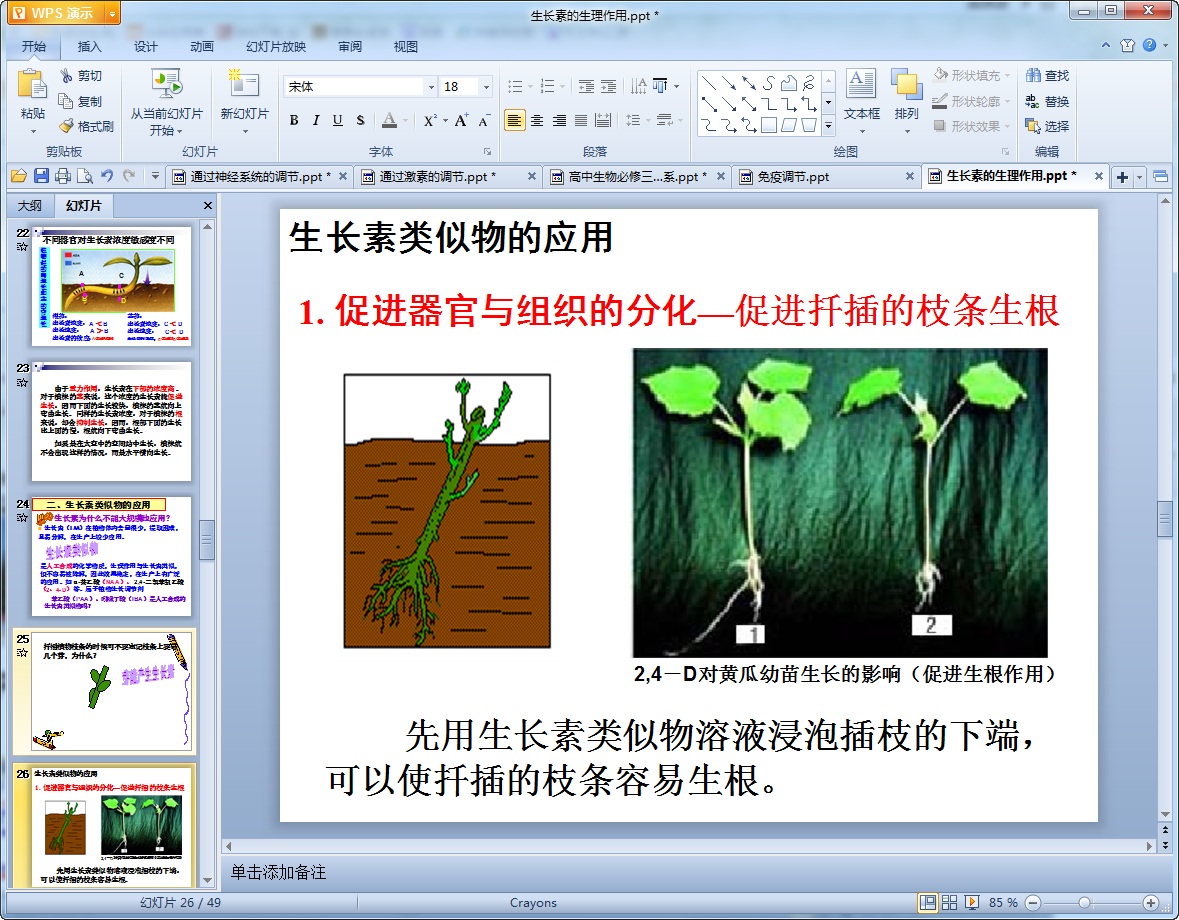Click the Select (选择) button

tap(1047, 126)
